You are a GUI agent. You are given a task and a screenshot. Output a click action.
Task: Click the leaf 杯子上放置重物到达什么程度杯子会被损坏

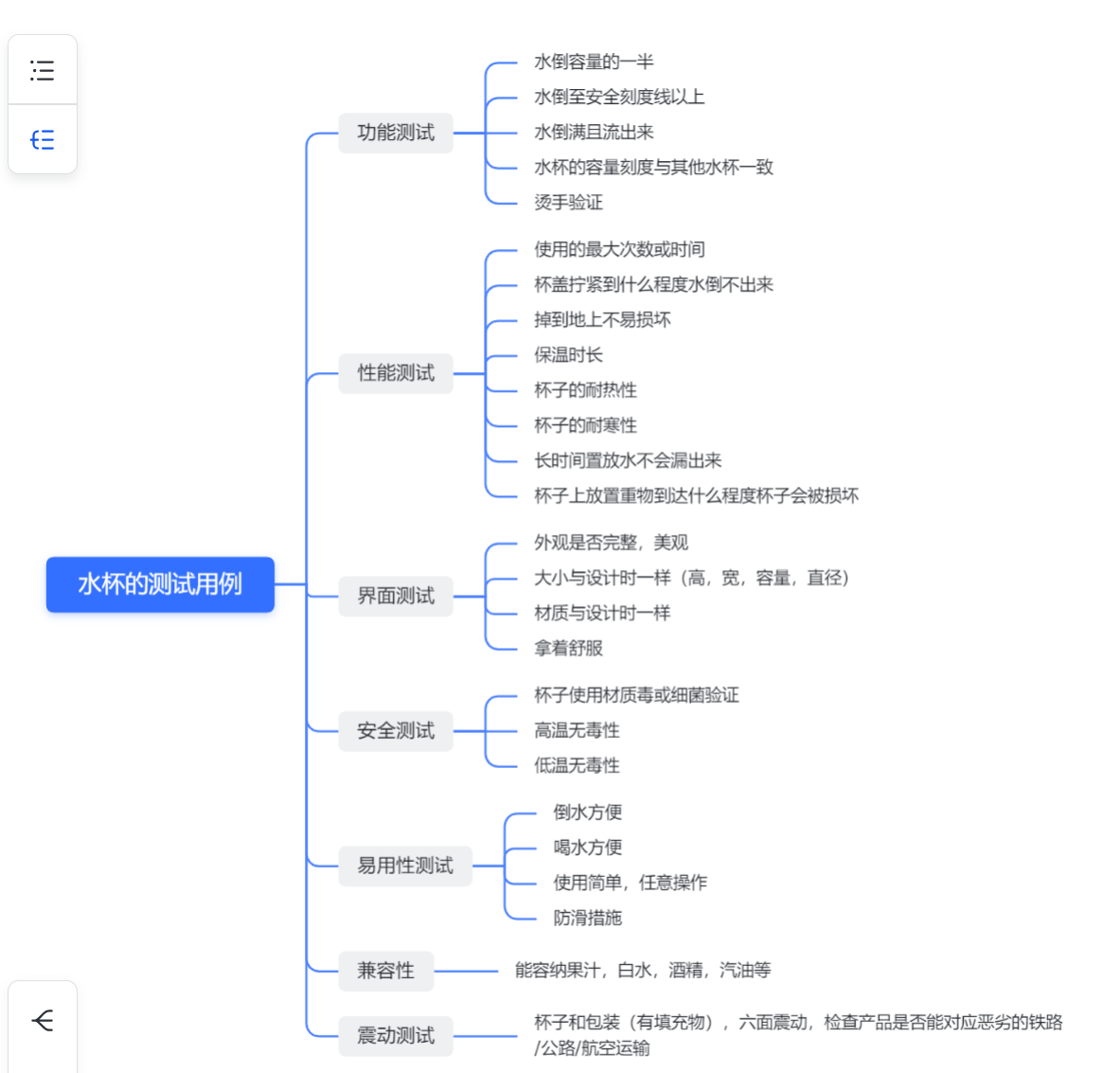click(x=697, y=496)
